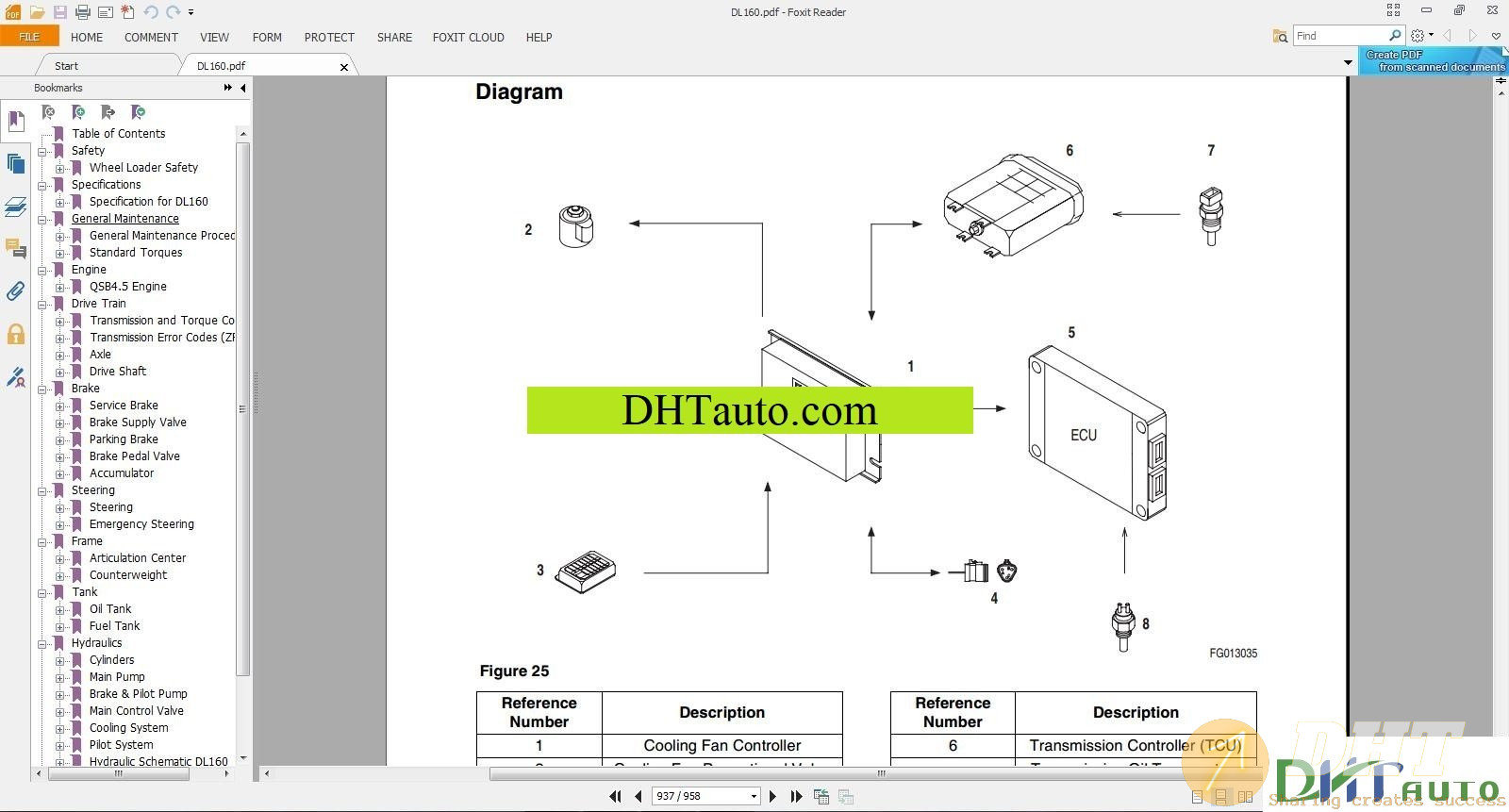Open the COMMENT ribbon tab

pos(151,38)
